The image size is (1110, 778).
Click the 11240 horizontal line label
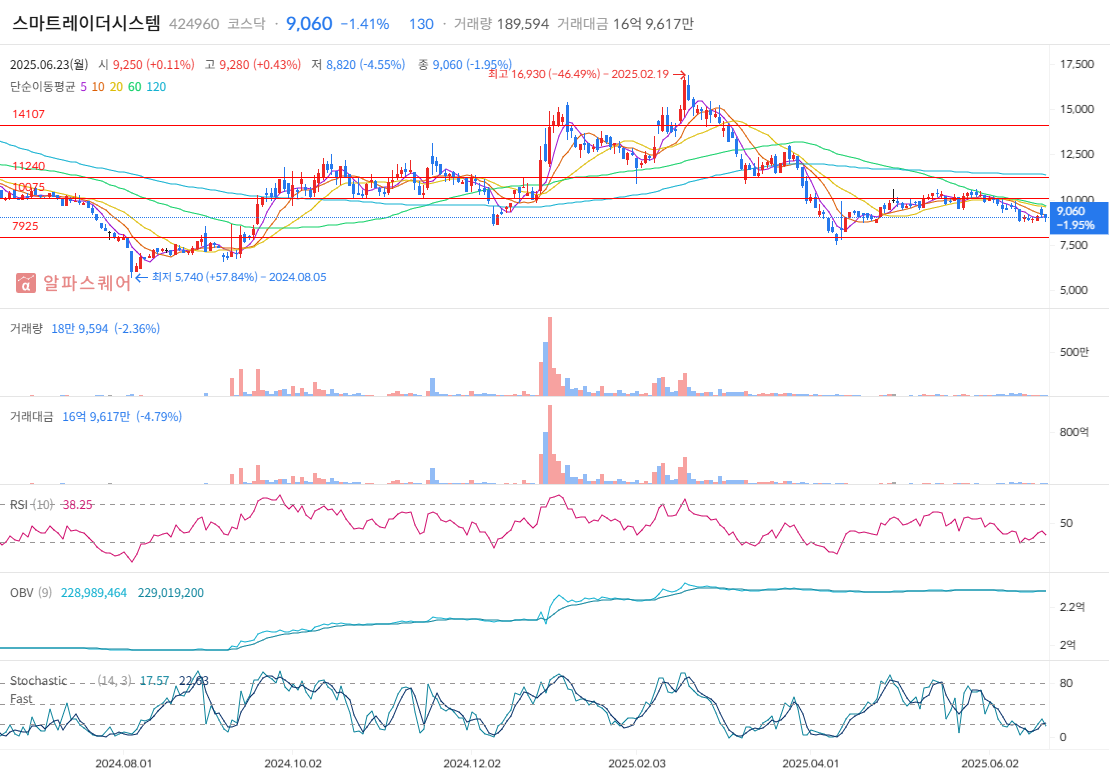[x=28, y=166]
